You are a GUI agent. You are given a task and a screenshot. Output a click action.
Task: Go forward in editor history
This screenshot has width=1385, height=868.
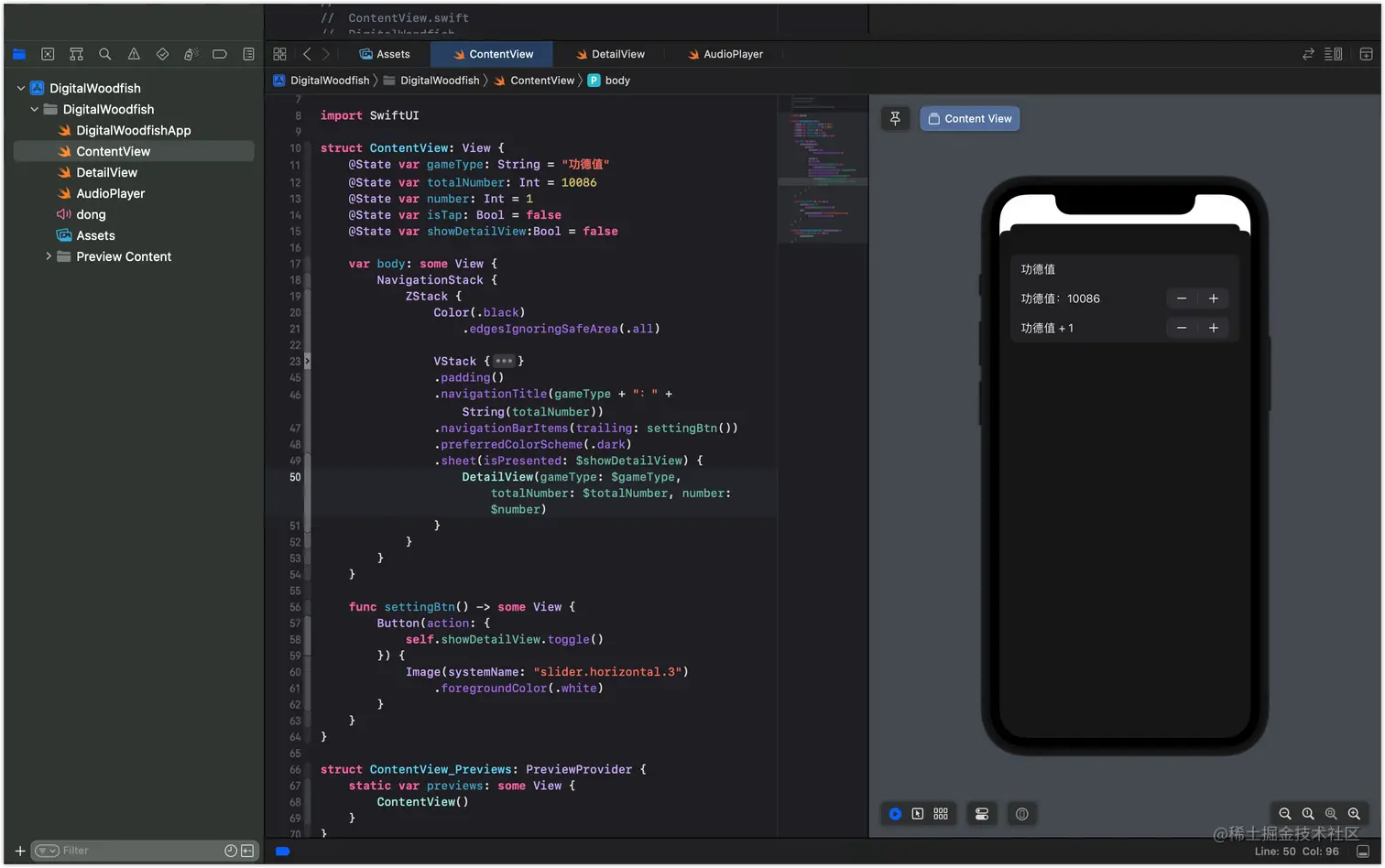tap(326, 54)
